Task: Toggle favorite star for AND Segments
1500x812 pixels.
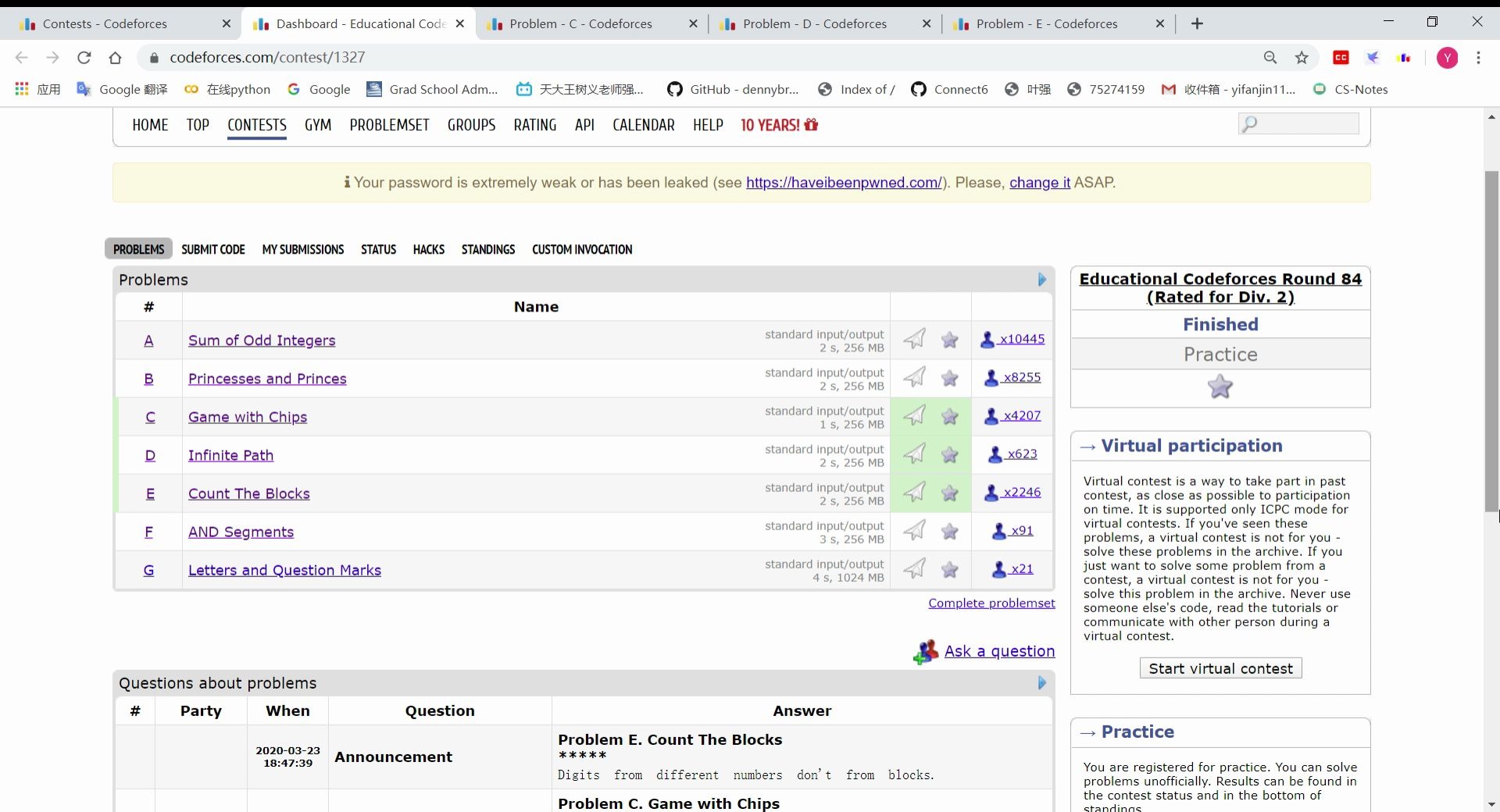Action: tap(950, 531)
